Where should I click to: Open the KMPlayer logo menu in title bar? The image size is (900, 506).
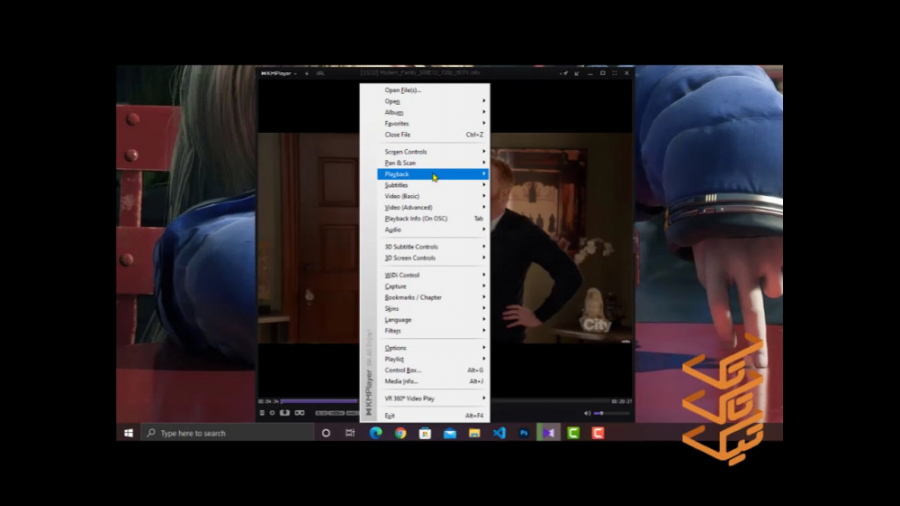point(278,73)
